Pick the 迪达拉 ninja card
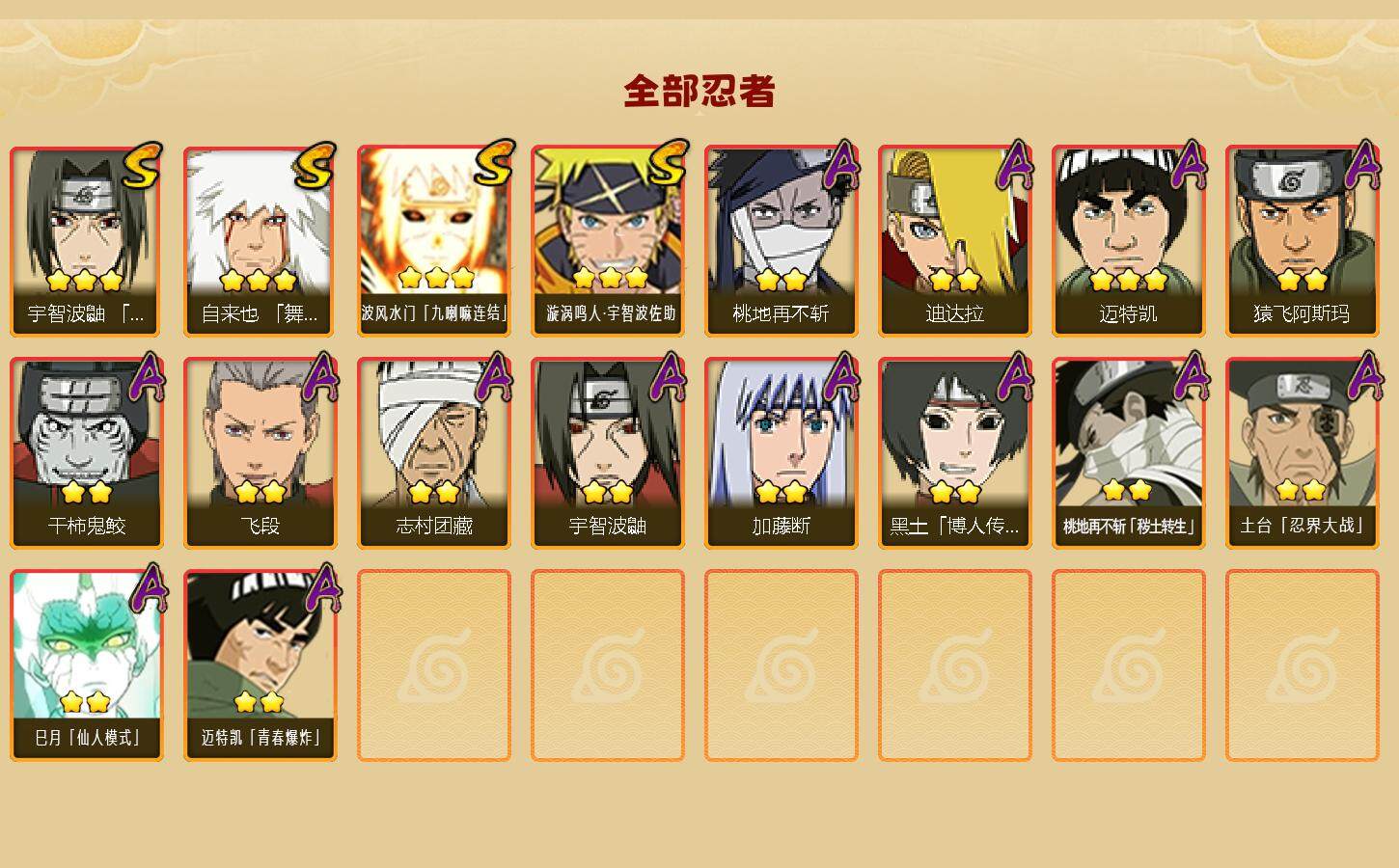1399x868 pixels. point(955,241)
